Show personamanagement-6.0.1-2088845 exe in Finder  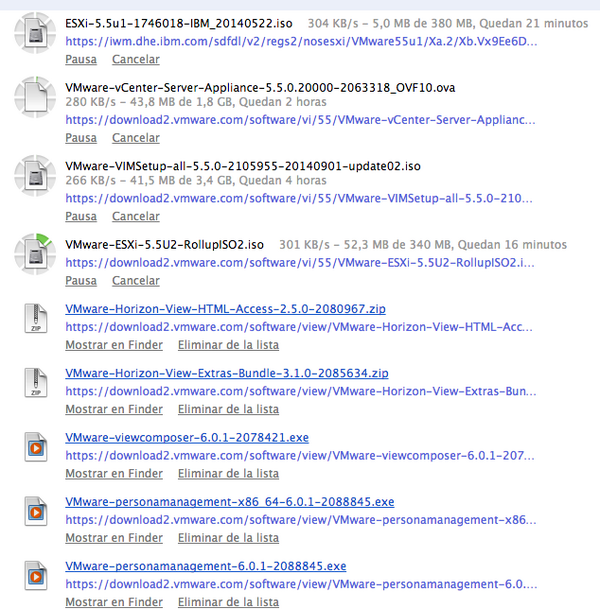(114, 602)
